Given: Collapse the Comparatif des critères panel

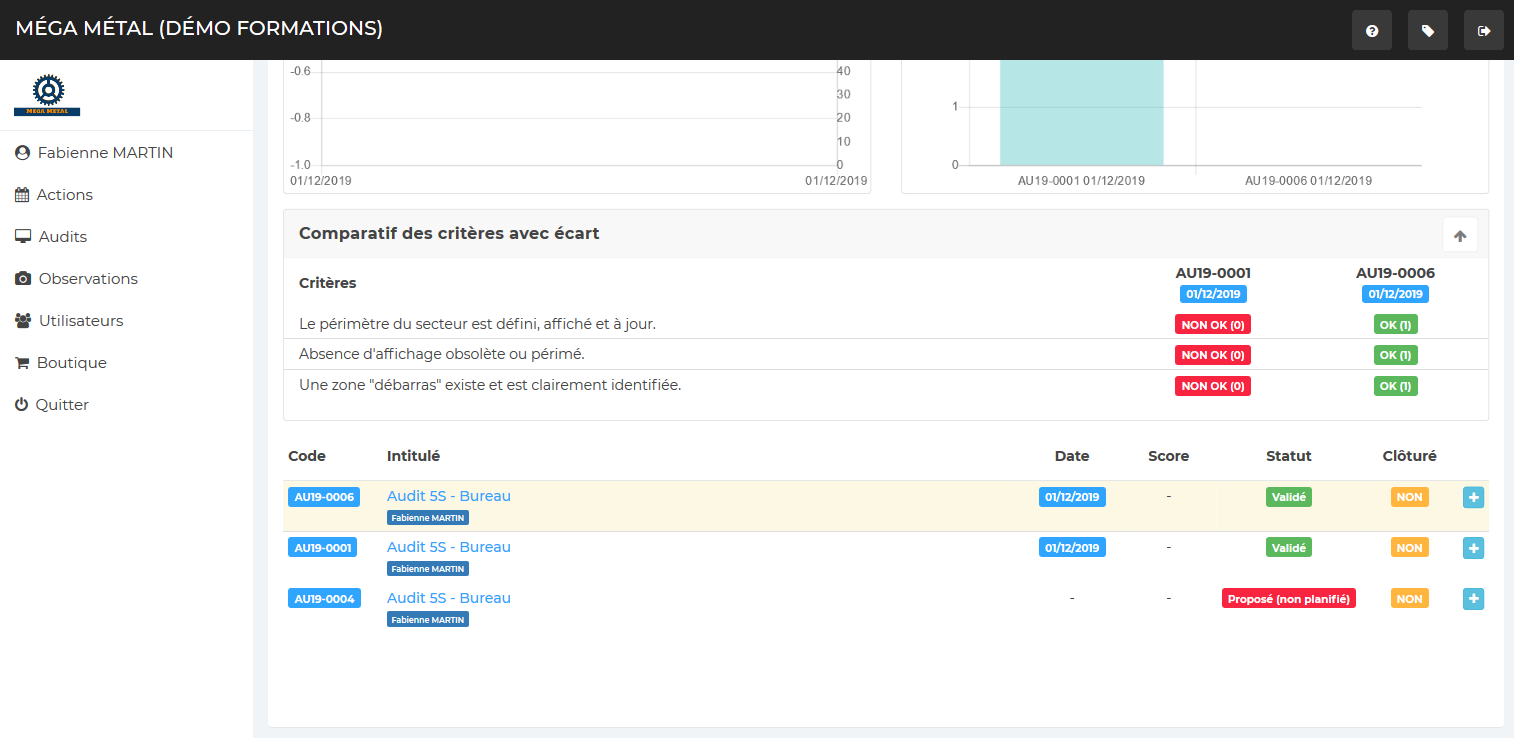Looking at the screenshot, I should 1459,236.
